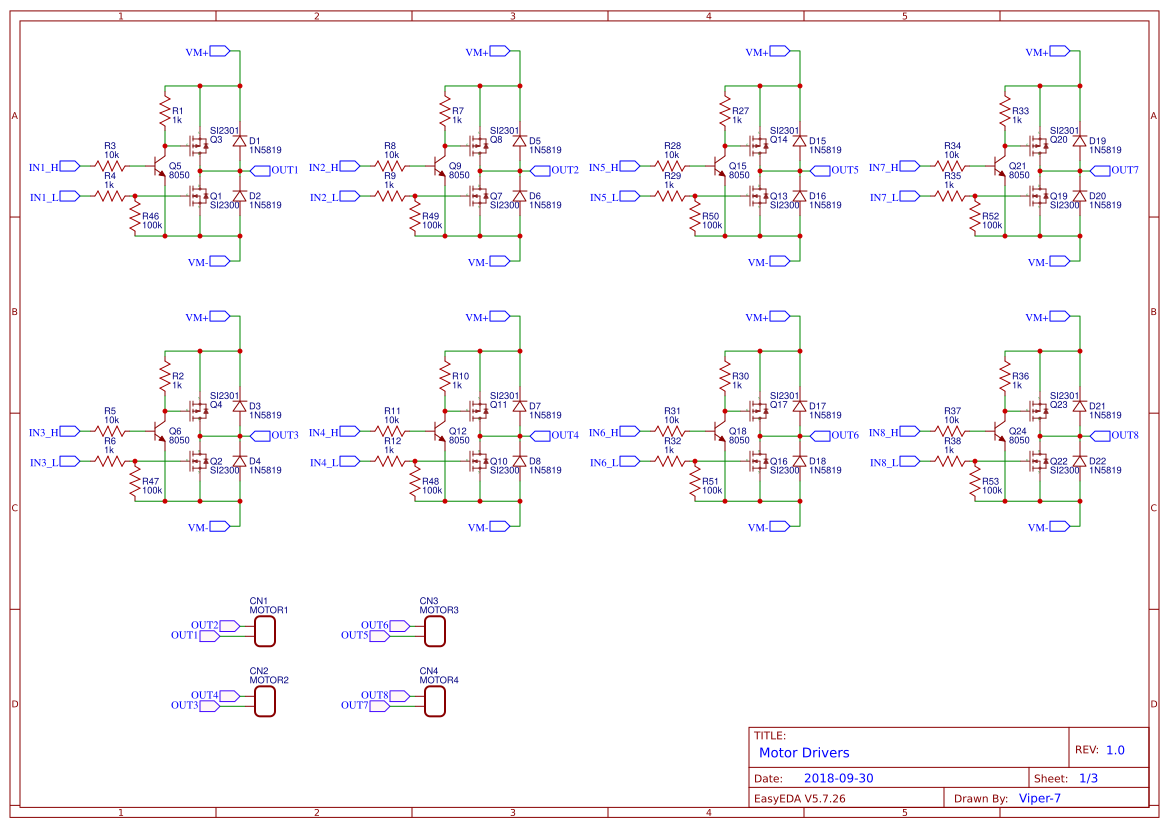This screenshot has height=828, width=1169.
Task: Select diode D22 near Q22
Action: pos(1080,462)
